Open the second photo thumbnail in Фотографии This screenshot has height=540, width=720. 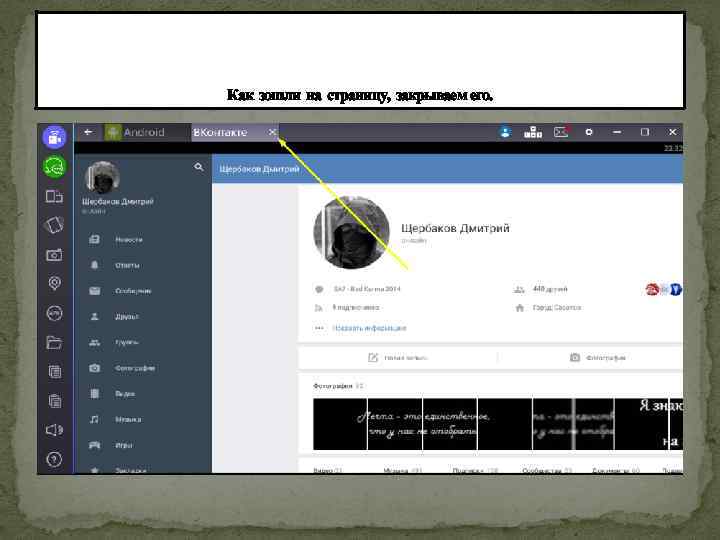(x=395, y=424)
